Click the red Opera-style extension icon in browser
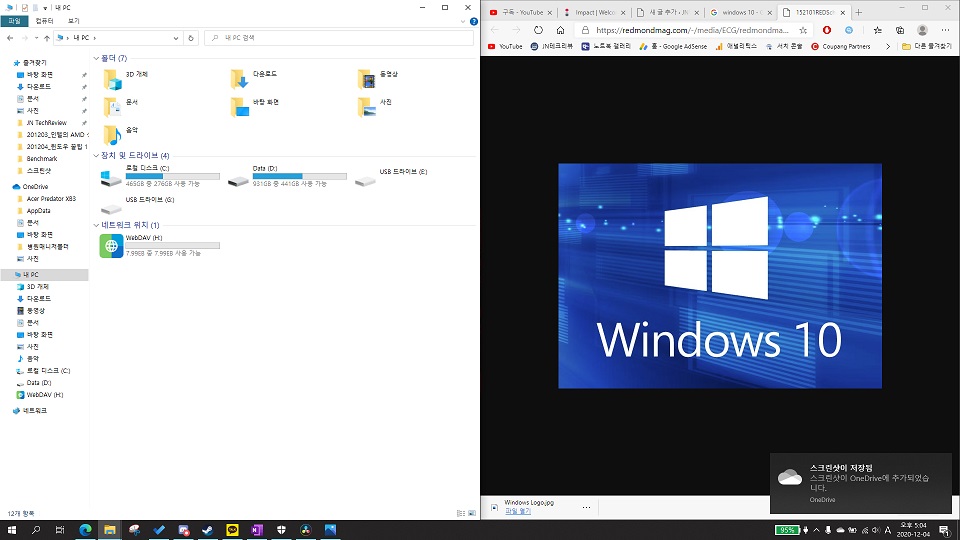 pos(827,30)
